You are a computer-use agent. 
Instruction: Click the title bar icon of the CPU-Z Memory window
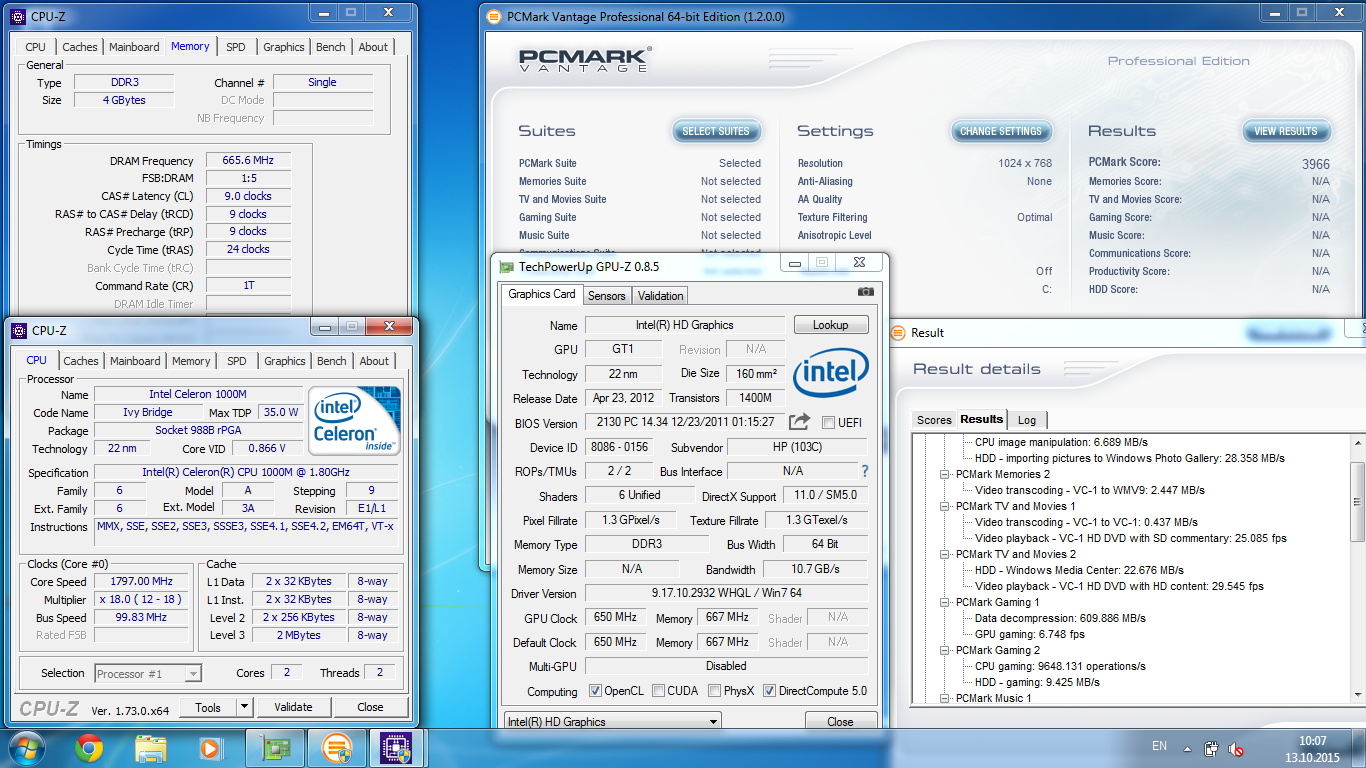point(18,16)
